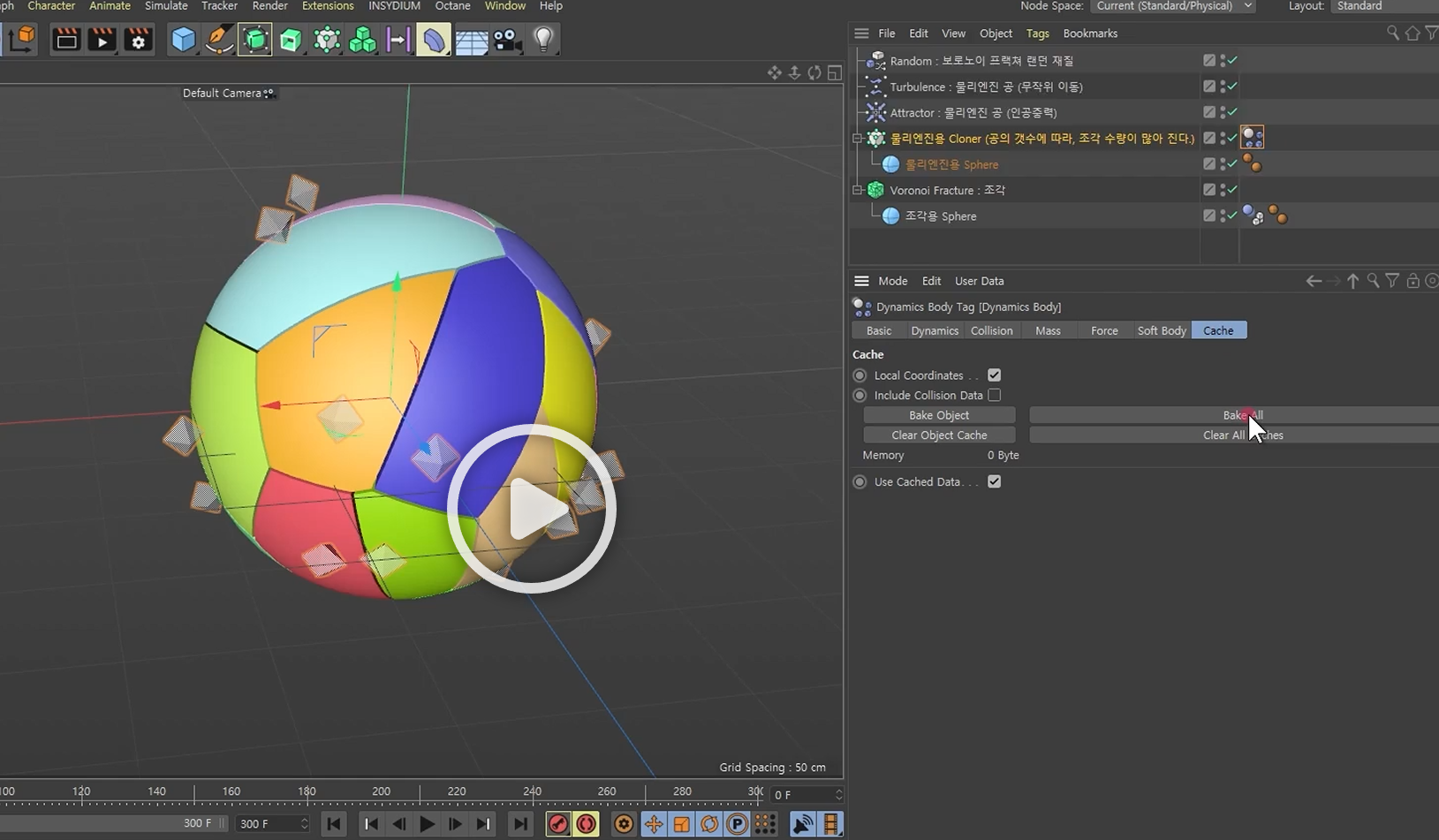Toggle Parameter keyframe recording icon
The image size is (1439, 840).
(738, 824)
